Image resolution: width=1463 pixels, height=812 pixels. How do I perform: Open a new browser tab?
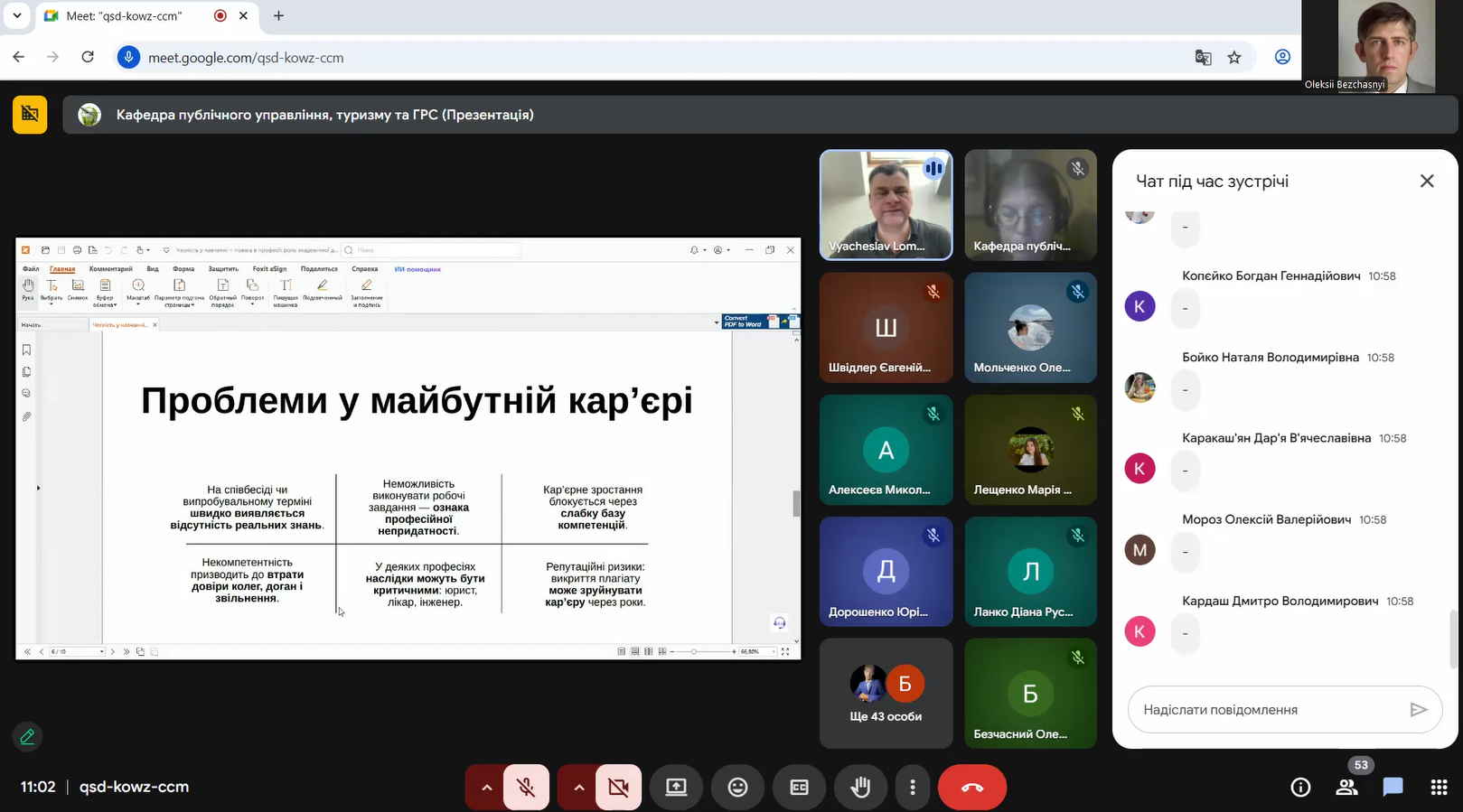pos(278,16)
